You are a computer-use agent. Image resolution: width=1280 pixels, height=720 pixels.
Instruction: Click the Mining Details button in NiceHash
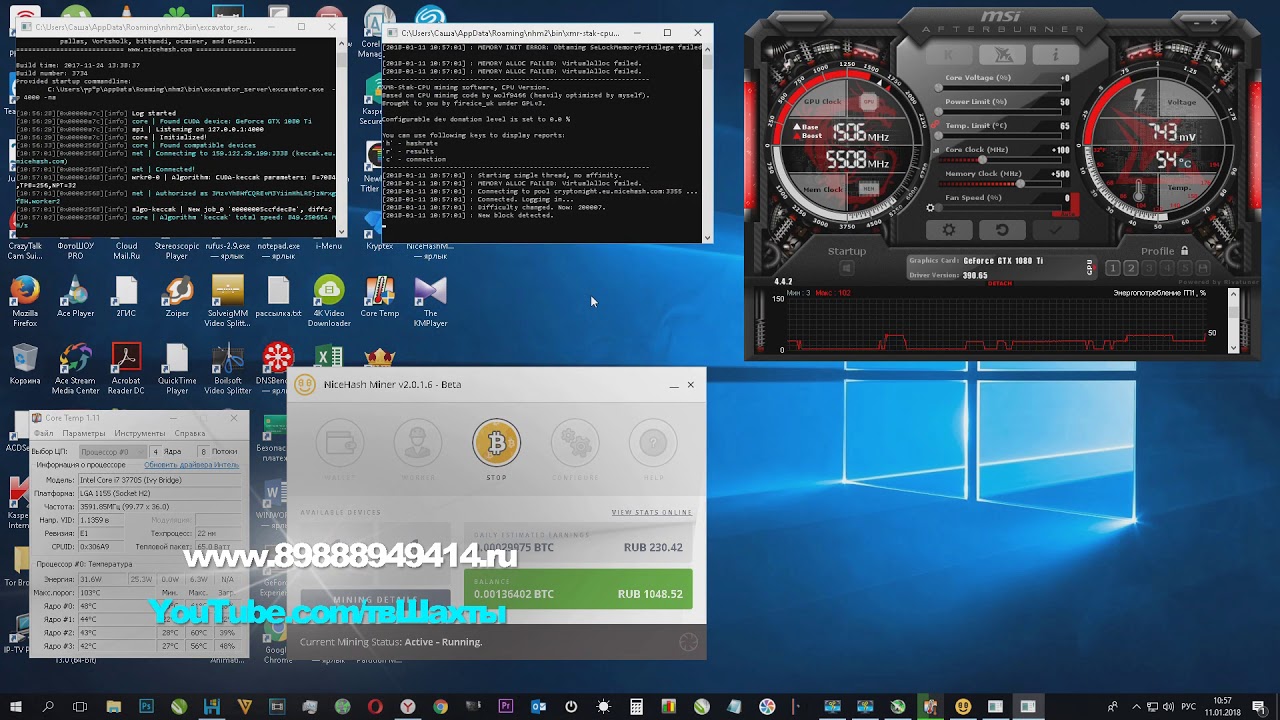pyautogui.click(x=375, y=600)
